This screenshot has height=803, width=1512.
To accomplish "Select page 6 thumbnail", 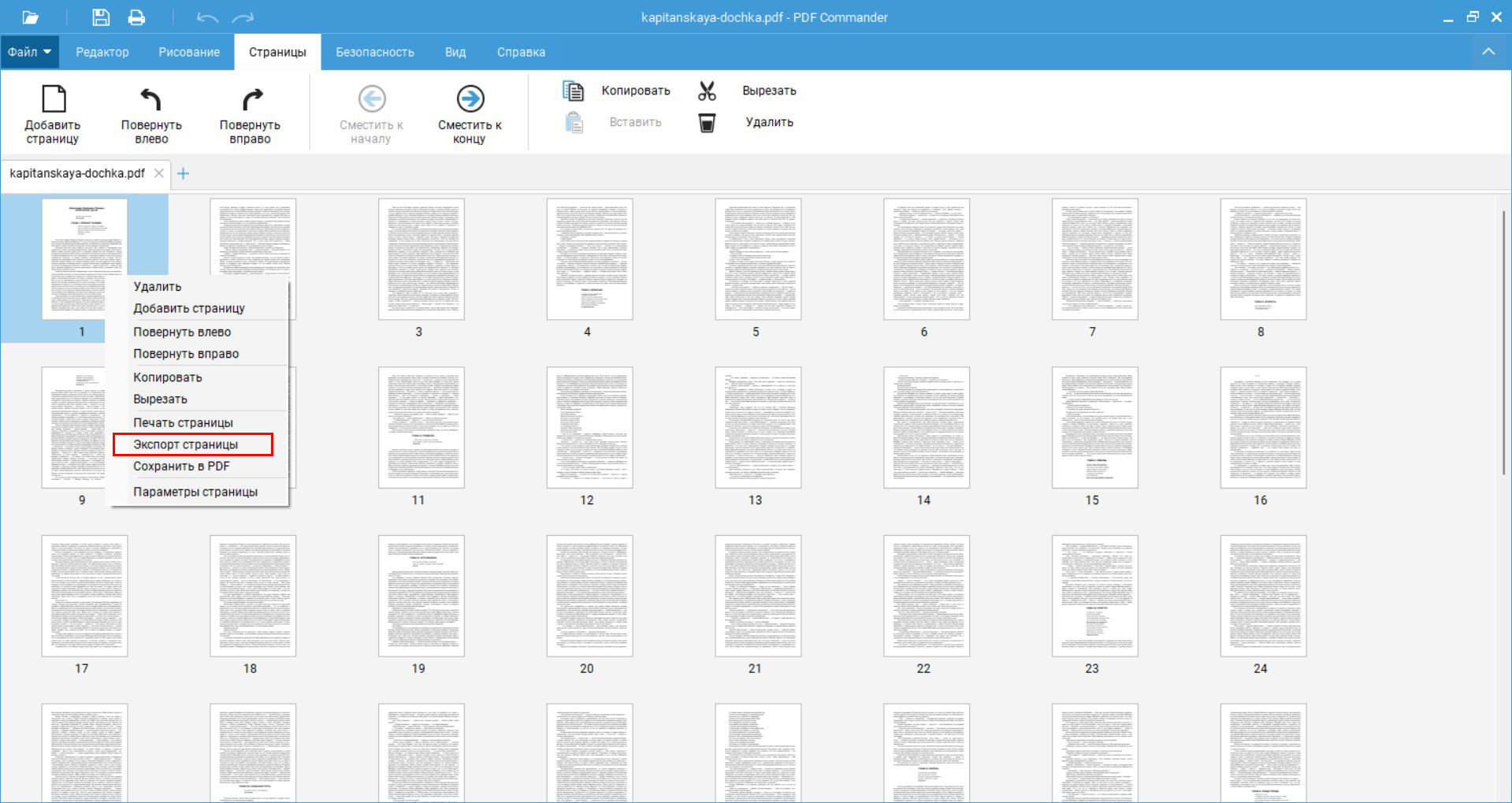I will tap(927, 259).
